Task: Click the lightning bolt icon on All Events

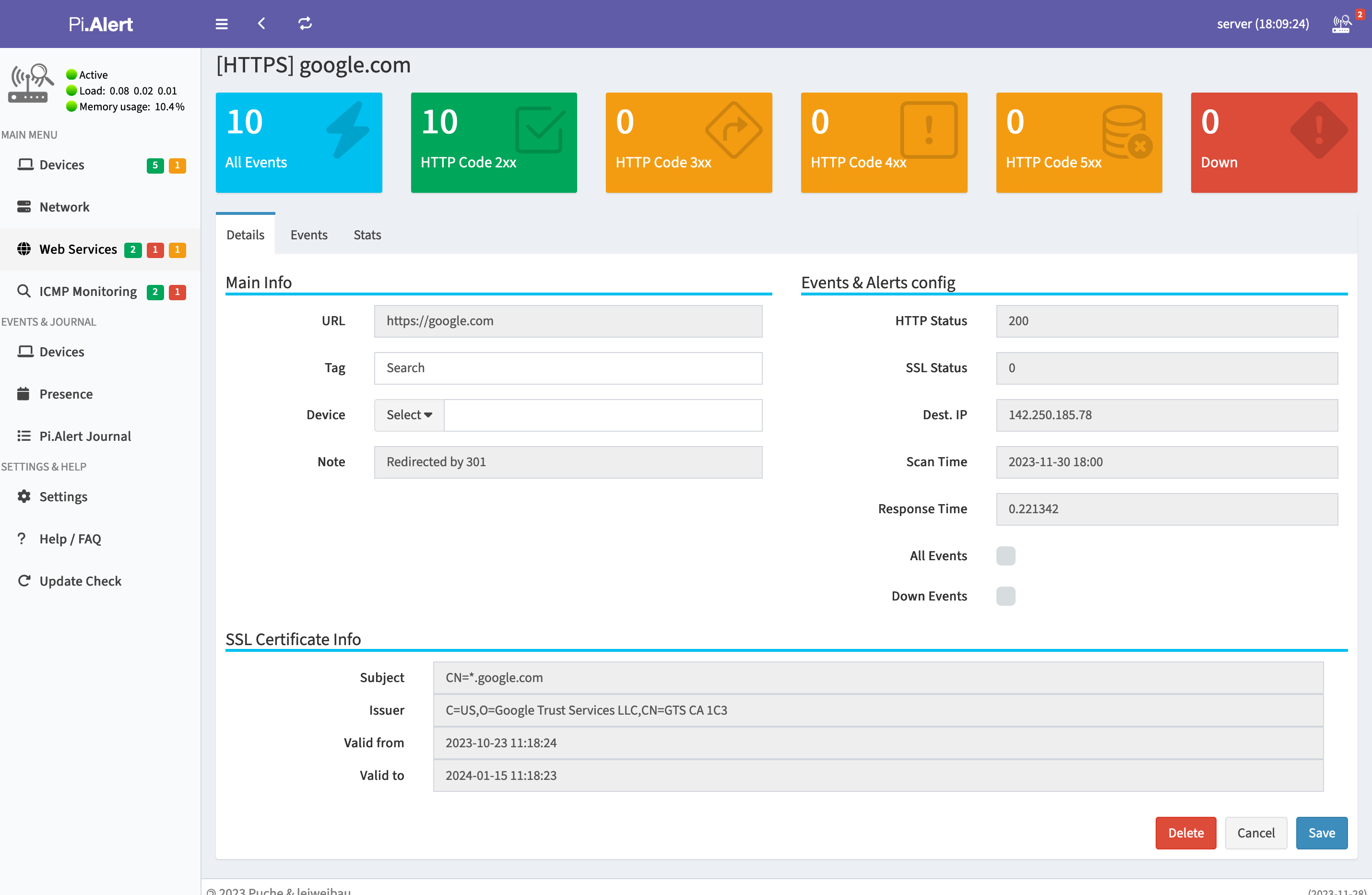Action: click(348, 130)
